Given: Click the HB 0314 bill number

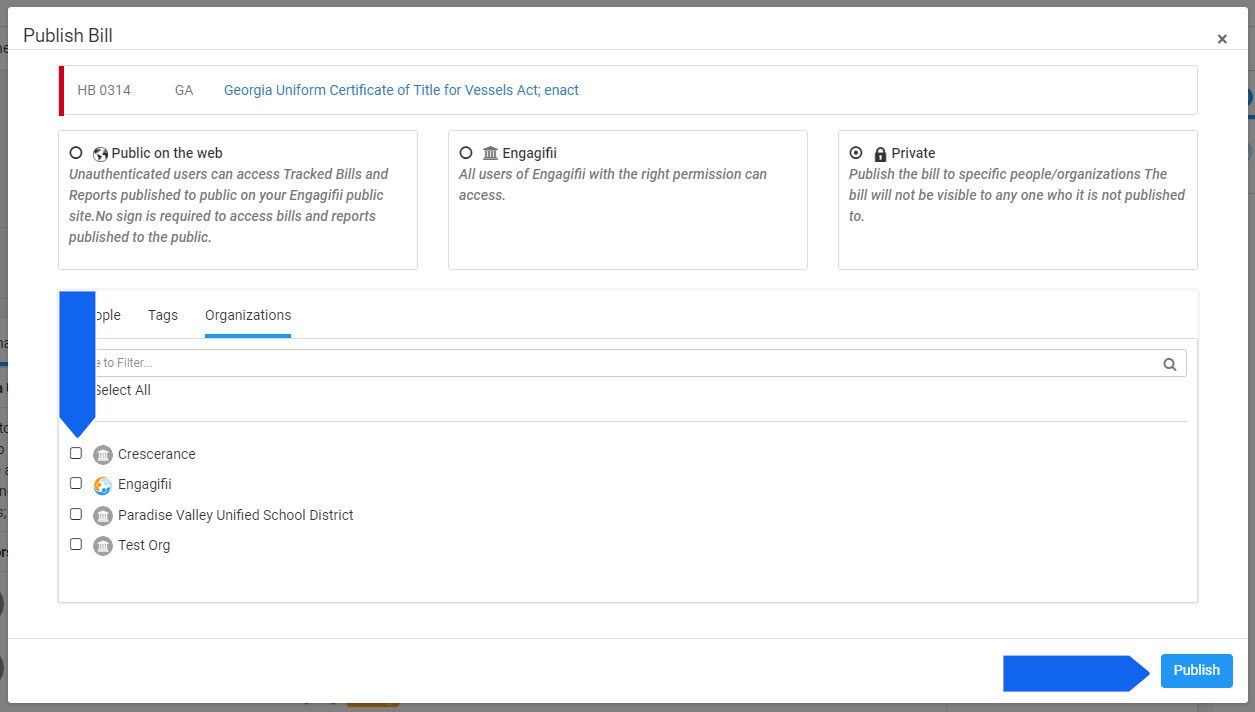Looking at the screenshot, I should pos(104,90).
